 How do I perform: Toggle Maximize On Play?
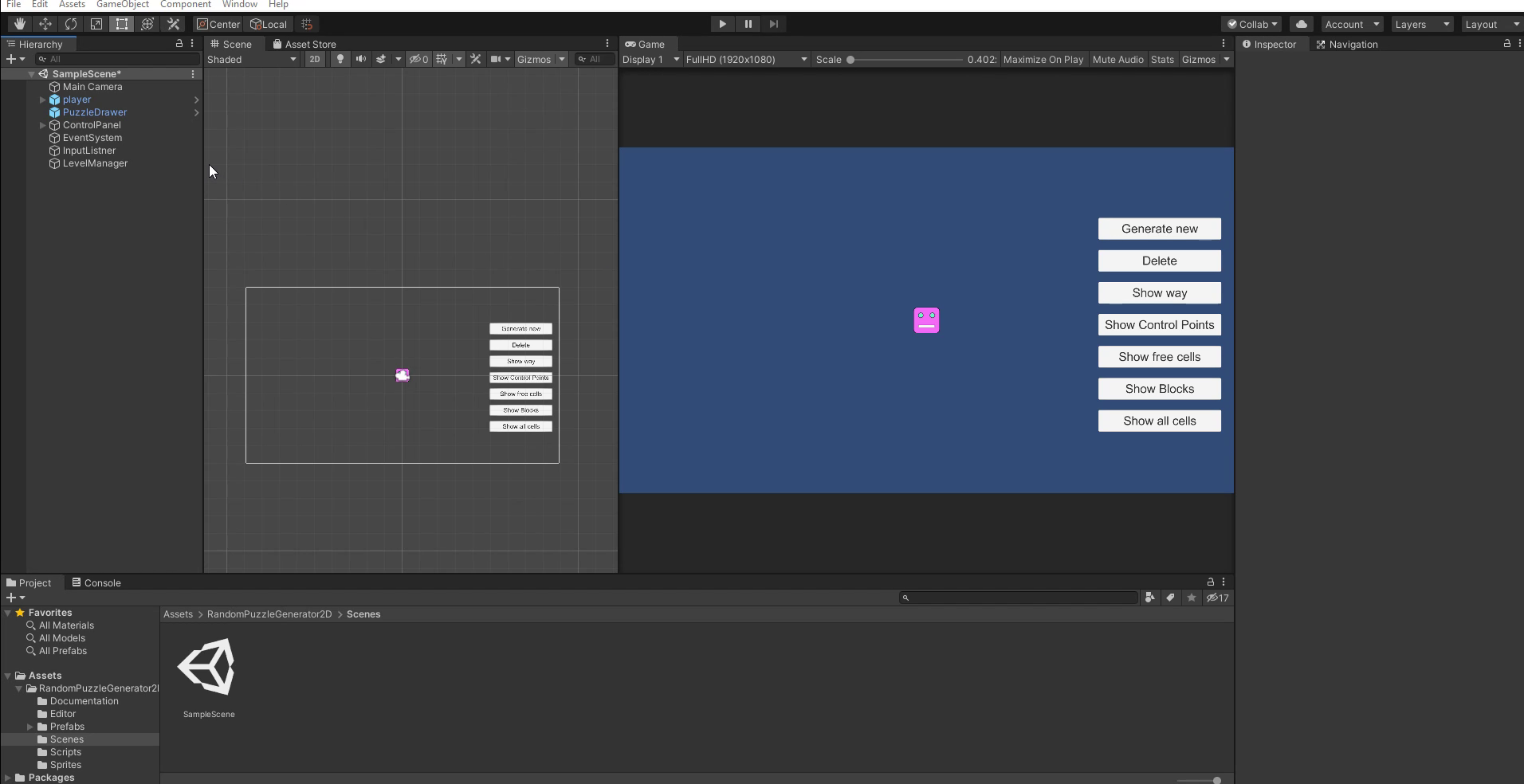click(1043, 59)
